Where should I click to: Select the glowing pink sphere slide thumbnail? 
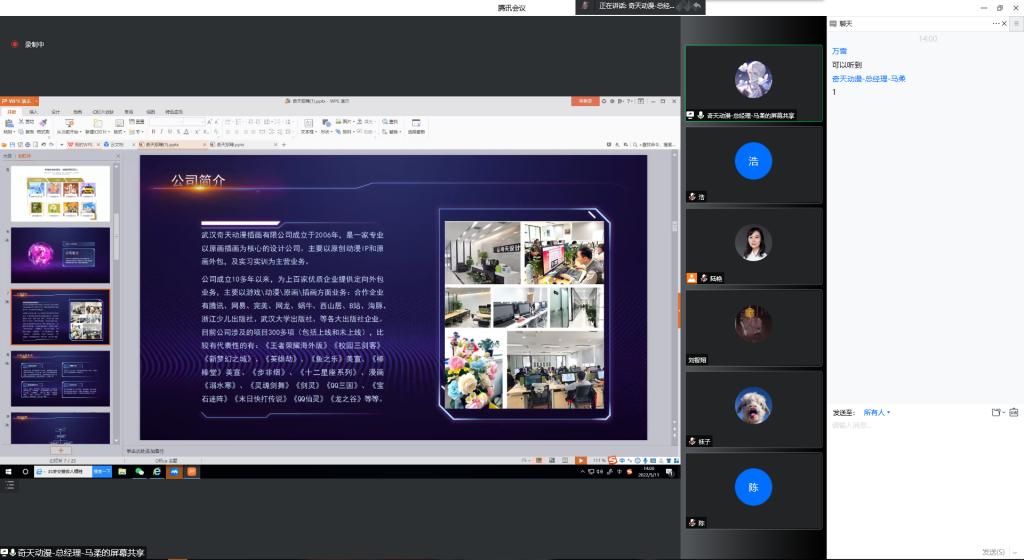click(x=61, y=255)
